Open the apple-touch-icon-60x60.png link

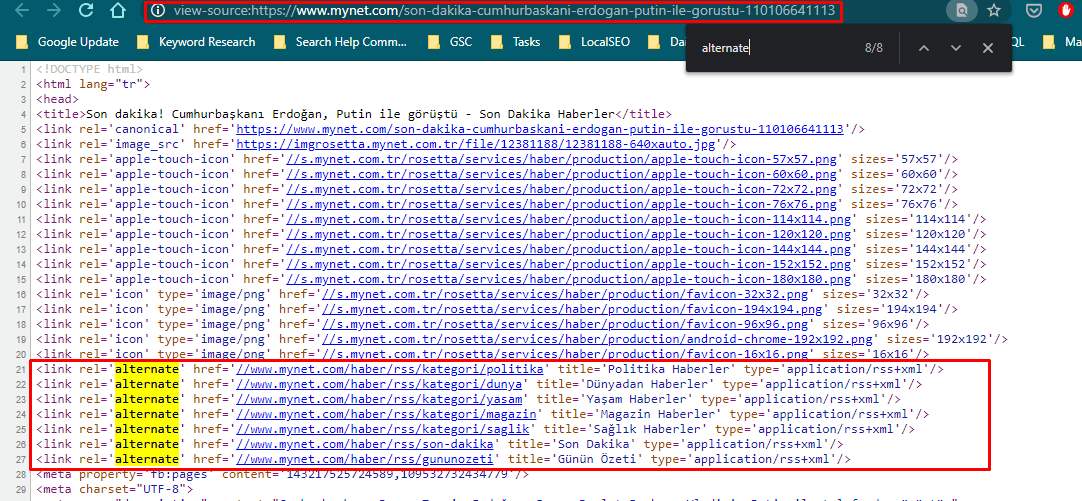pyautogui.click(x=562, y=174)
